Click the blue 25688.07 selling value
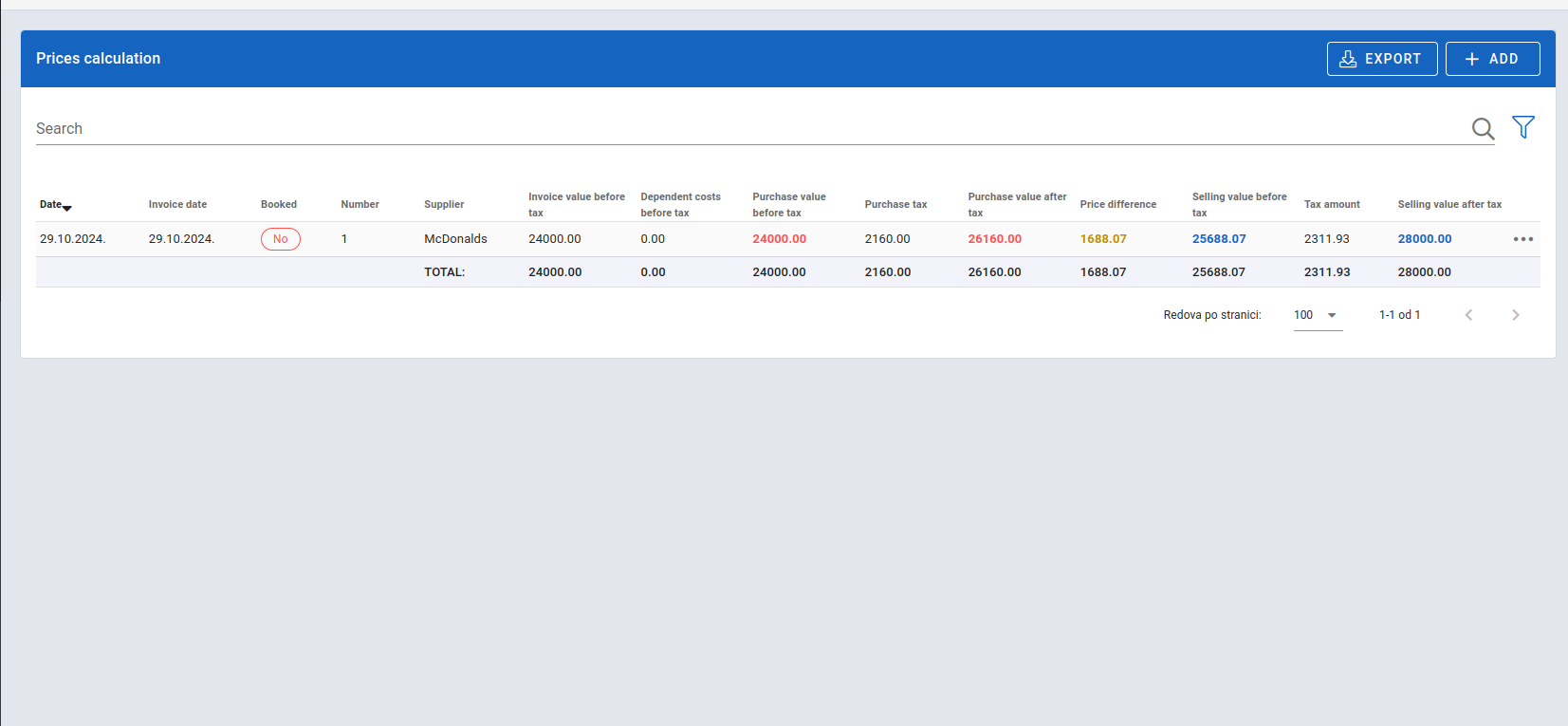Image resolution: width=1568 pixels, height=726 pixels. 1219,239
